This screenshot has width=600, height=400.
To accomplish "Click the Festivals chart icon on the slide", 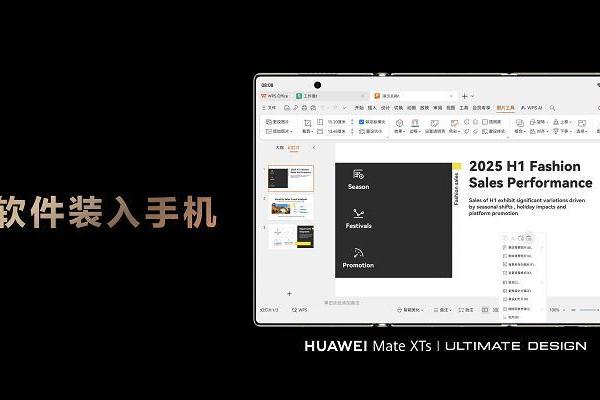I will (358, 213).
